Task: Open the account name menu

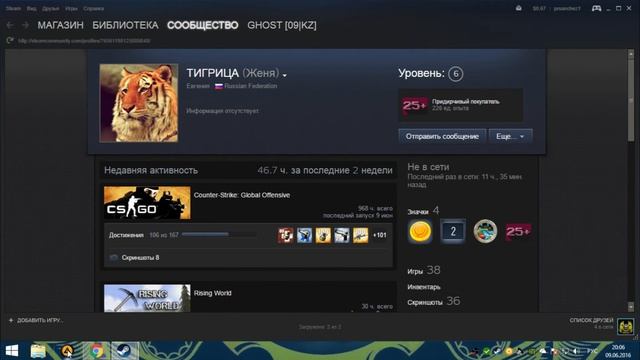Action: 567,8
